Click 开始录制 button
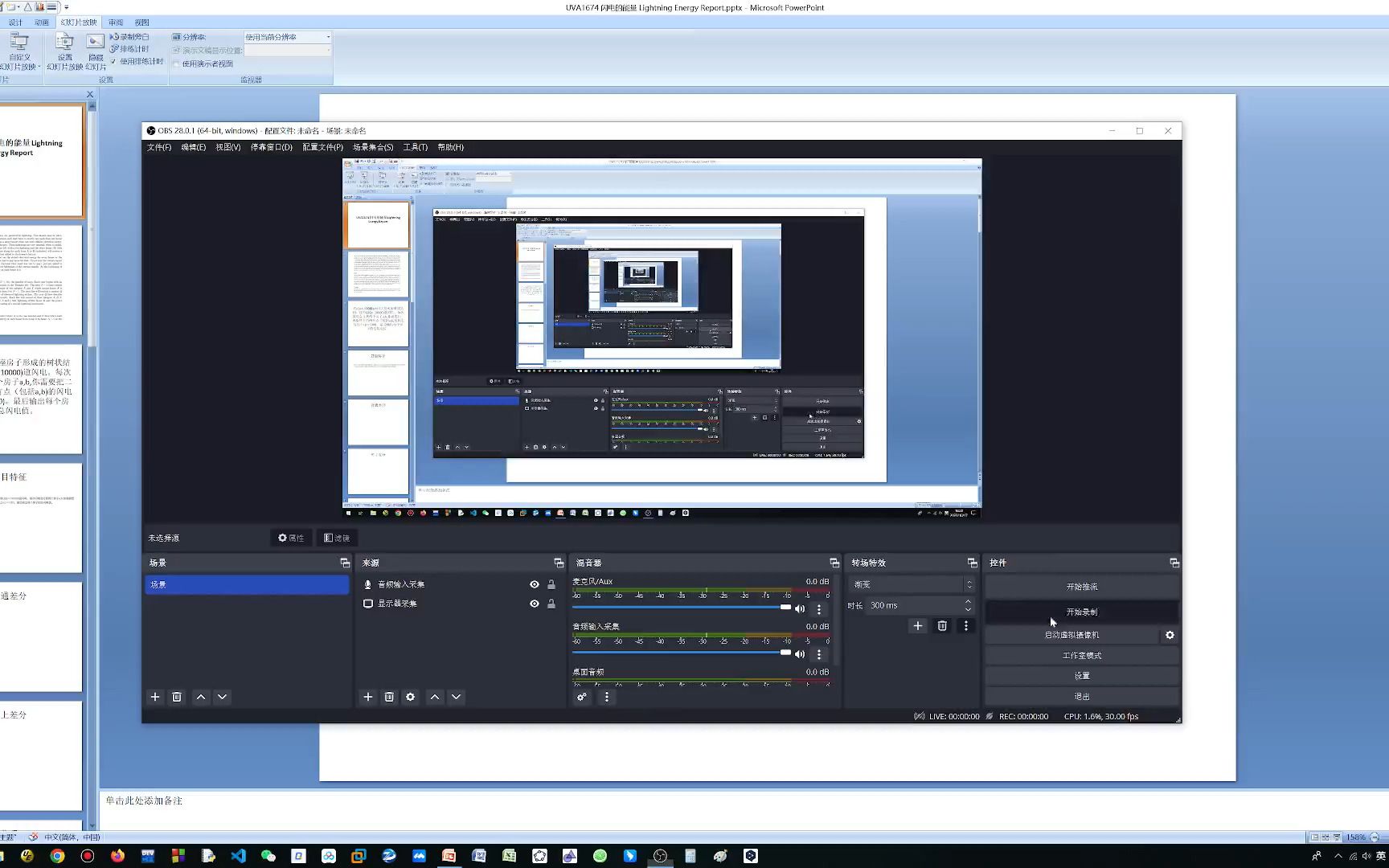The width and height of the screenshot is (1389, 868). pyautogui.click(x=1082, y=612)
